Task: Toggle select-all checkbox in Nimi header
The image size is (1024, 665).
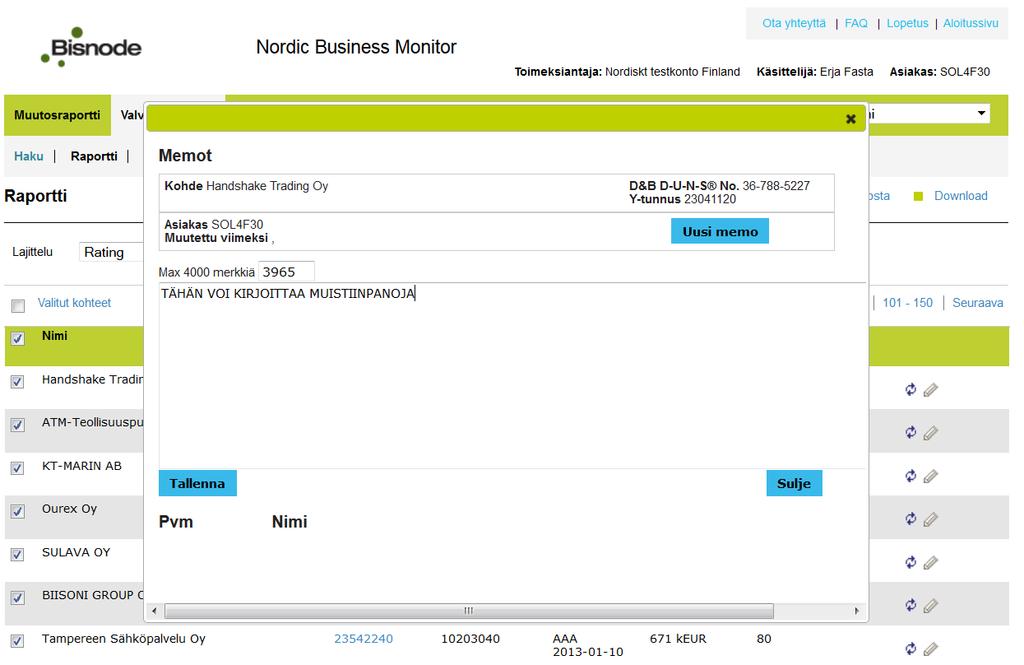Action: (18, 338)
